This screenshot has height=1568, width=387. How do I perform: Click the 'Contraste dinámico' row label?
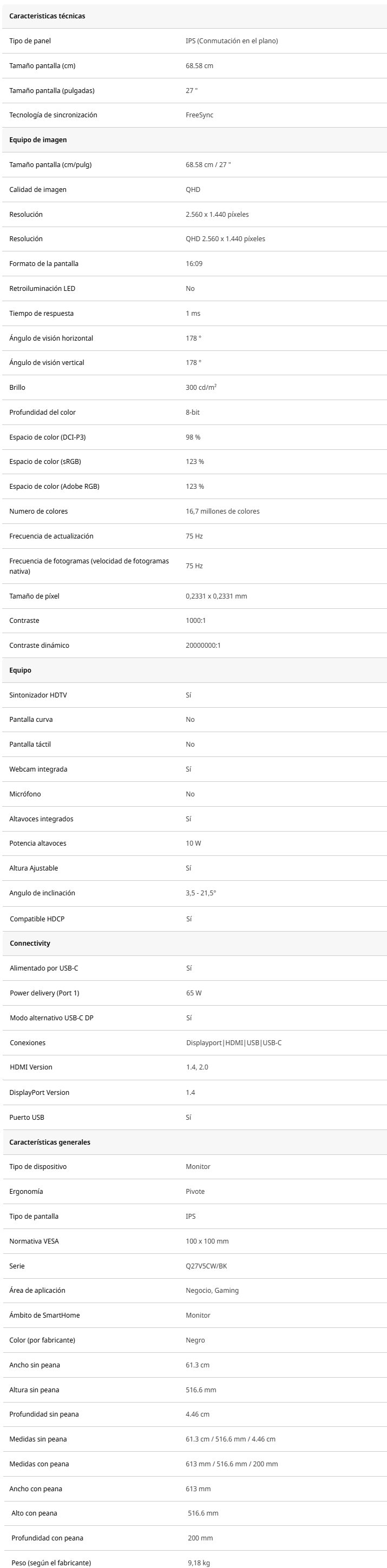(x=39, y=645)
